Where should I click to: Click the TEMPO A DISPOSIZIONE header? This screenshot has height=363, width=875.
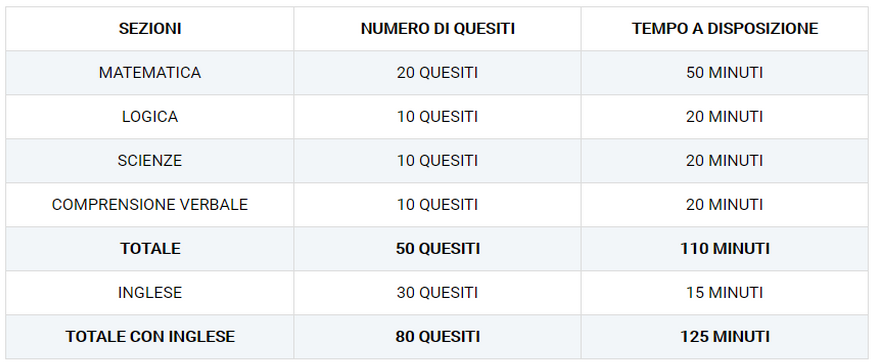(724, 29)
